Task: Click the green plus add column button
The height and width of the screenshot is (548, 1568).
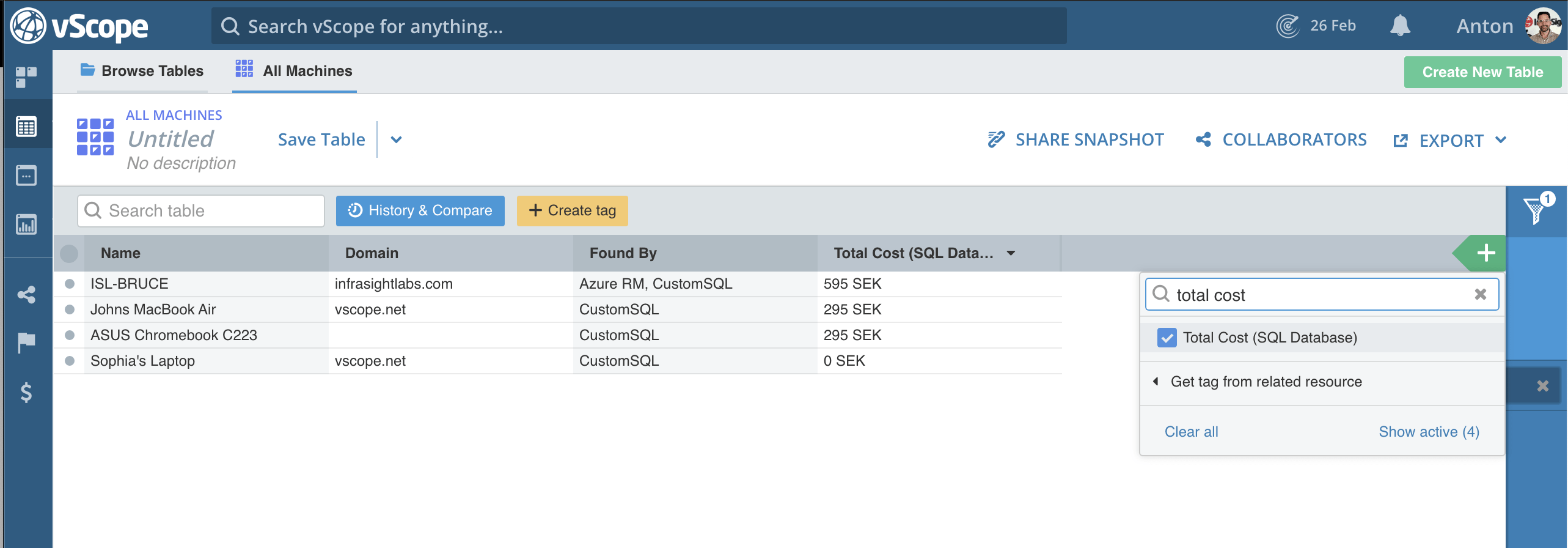Action: click(1486, 253)
